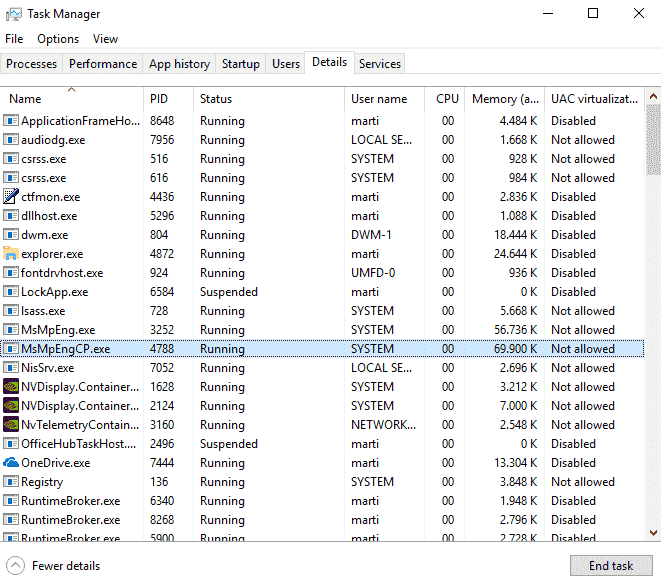Click the OfficeHubTaskHost process icon
Screen dimensions: 661x586
tap(11, 444)
